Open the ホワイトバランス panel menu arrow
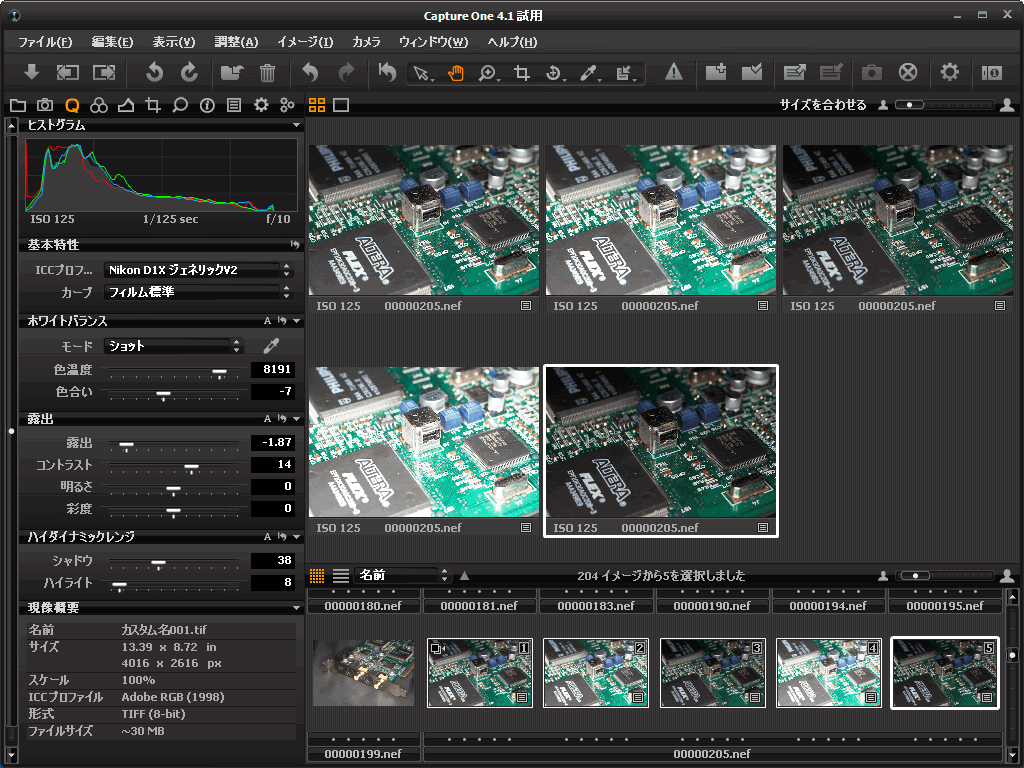 point(296,321)
